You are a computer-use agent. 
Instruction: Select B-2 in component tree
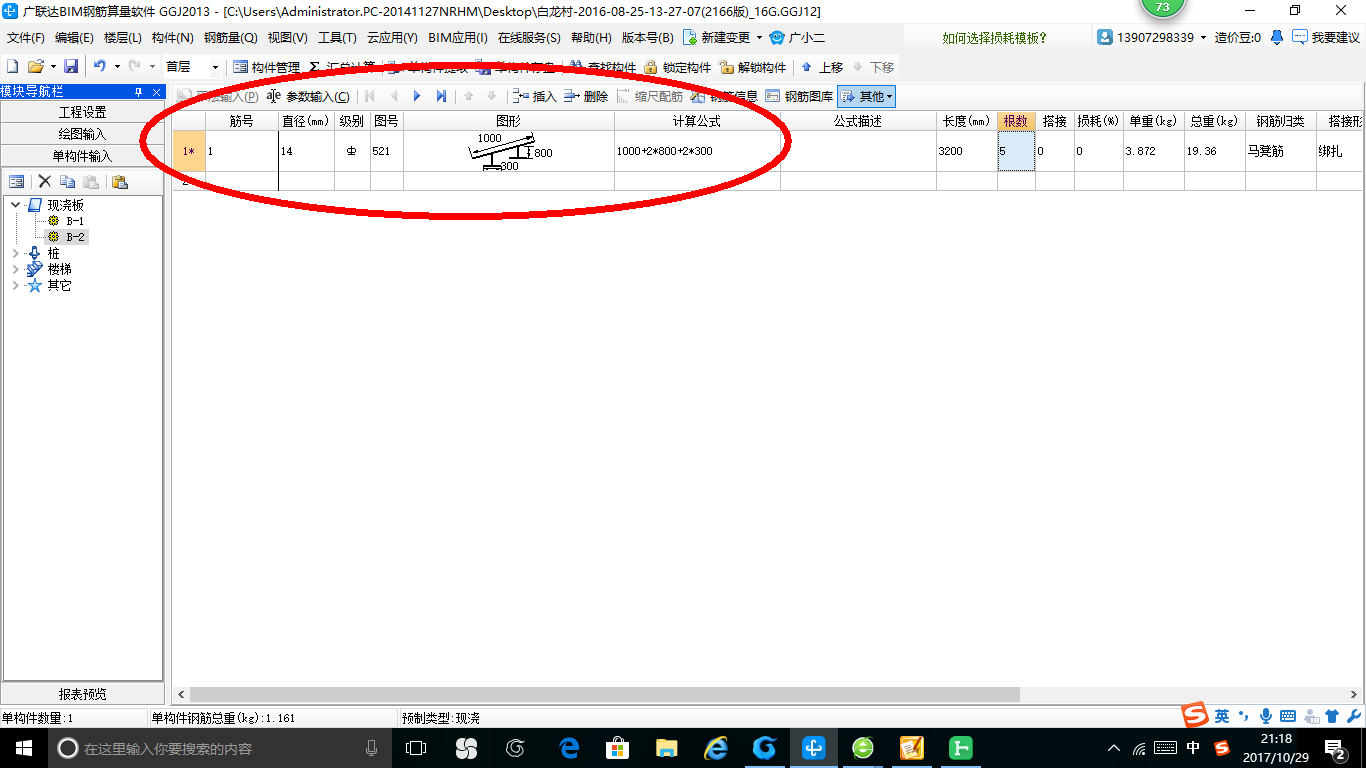(x=75, y=237)
